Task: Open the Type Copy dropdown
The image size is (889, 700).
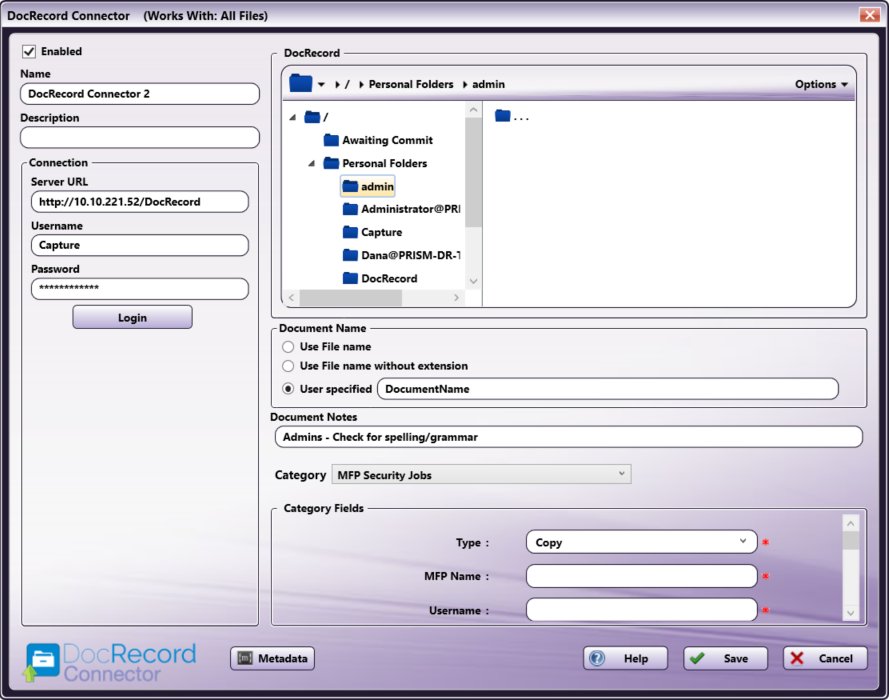Action: coord(642,542)
